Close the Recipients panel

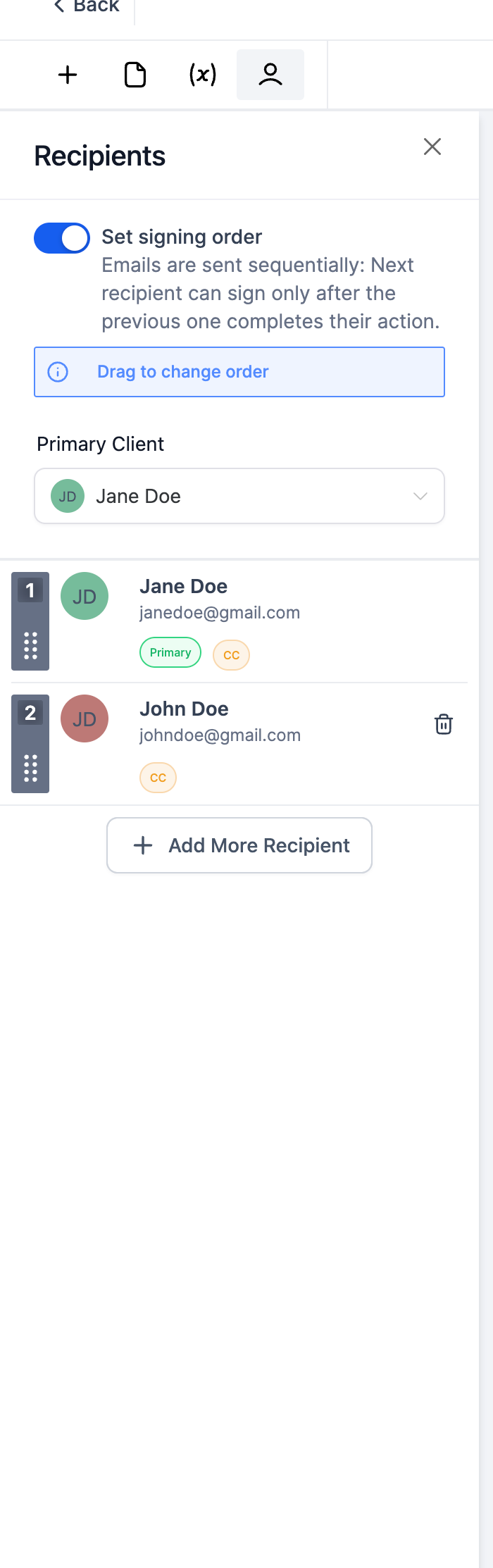[432, 147]
